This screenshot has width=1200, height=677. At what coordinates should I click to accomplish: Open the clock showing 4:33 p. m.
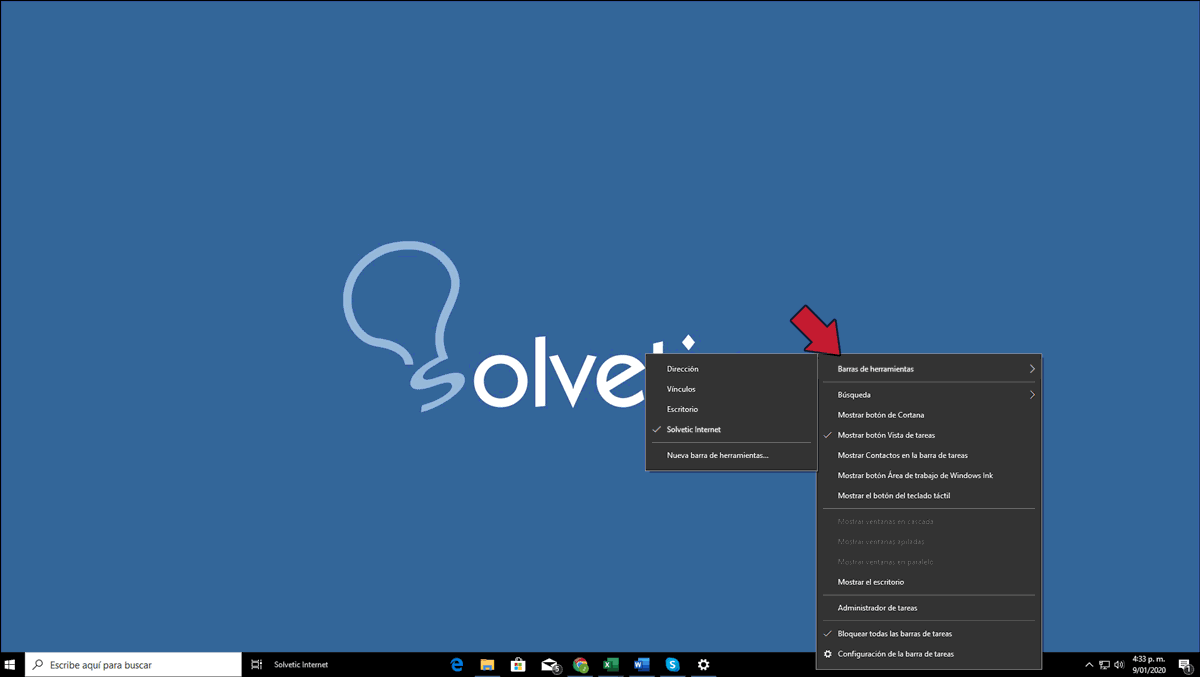coord(1147,664)
